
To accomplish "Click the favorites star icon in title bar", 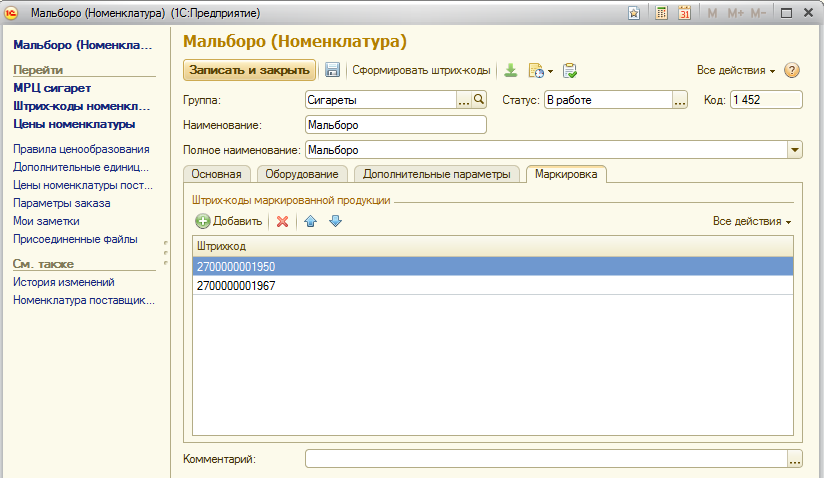I will (x=634, y=13).
